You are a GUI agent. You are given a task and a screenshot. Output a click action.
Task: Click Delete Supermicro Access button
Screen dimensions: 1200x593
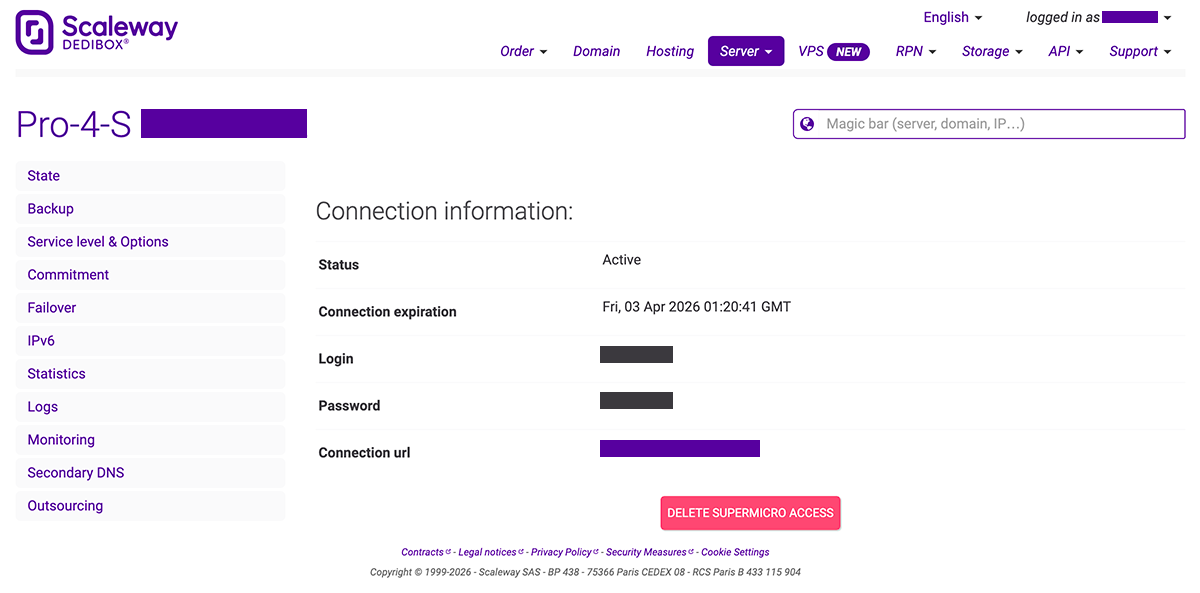[750, 513]
